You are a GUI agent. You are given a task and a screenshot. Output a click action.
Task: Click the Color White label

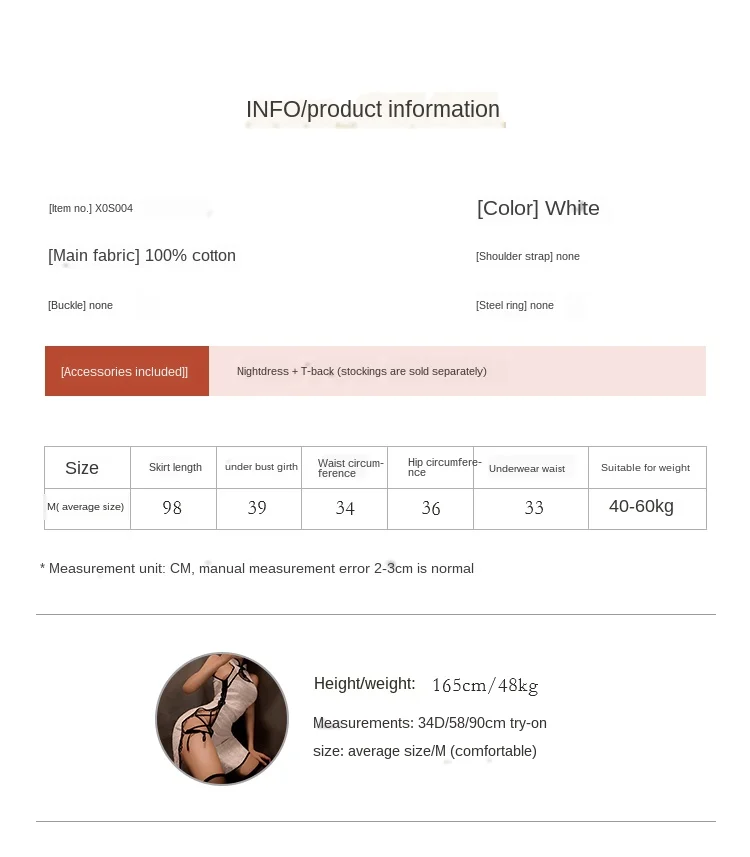(x=538, y=208)
